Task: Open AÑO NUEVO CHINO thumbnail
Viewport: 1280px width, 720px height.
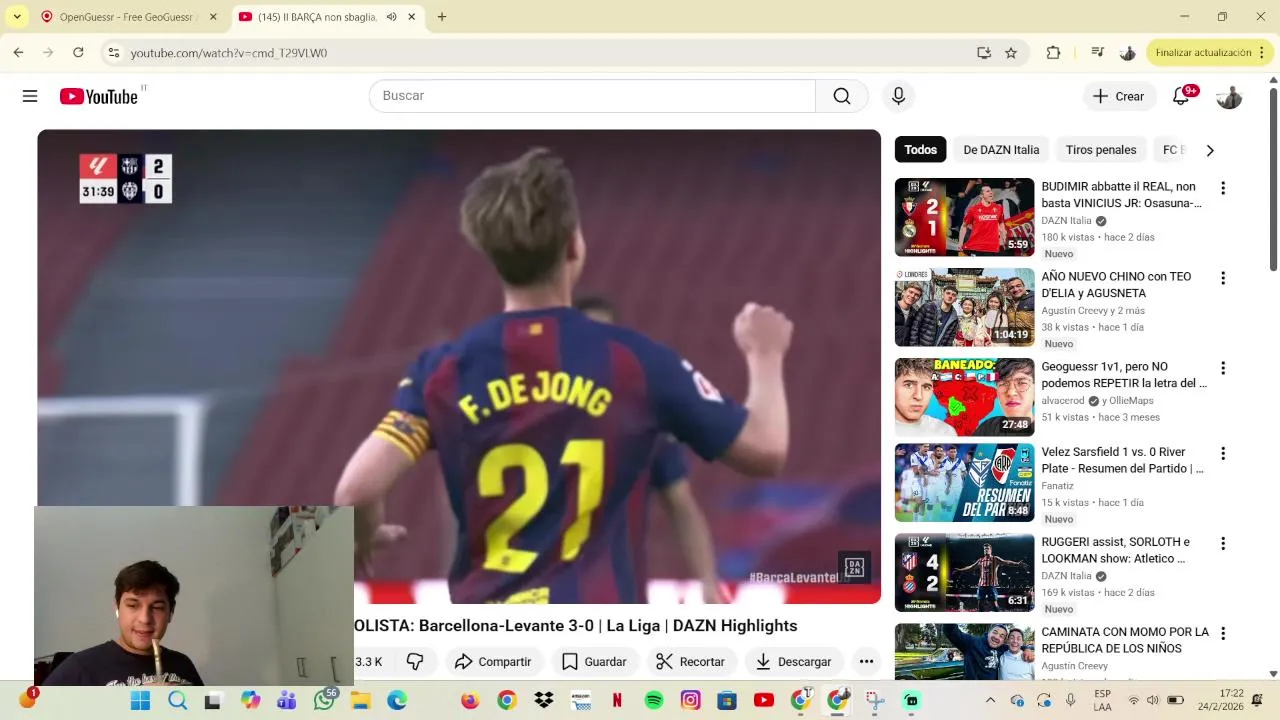Action: [964, 307]
